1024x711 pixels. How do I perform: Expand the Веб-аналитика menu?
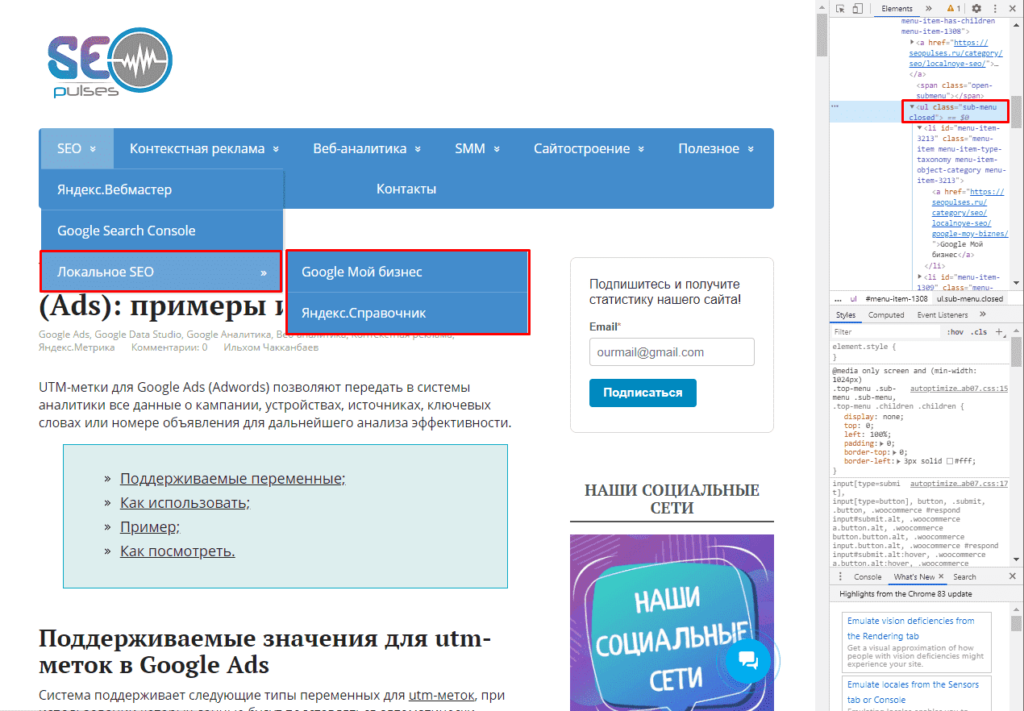(x=367, y=149)
